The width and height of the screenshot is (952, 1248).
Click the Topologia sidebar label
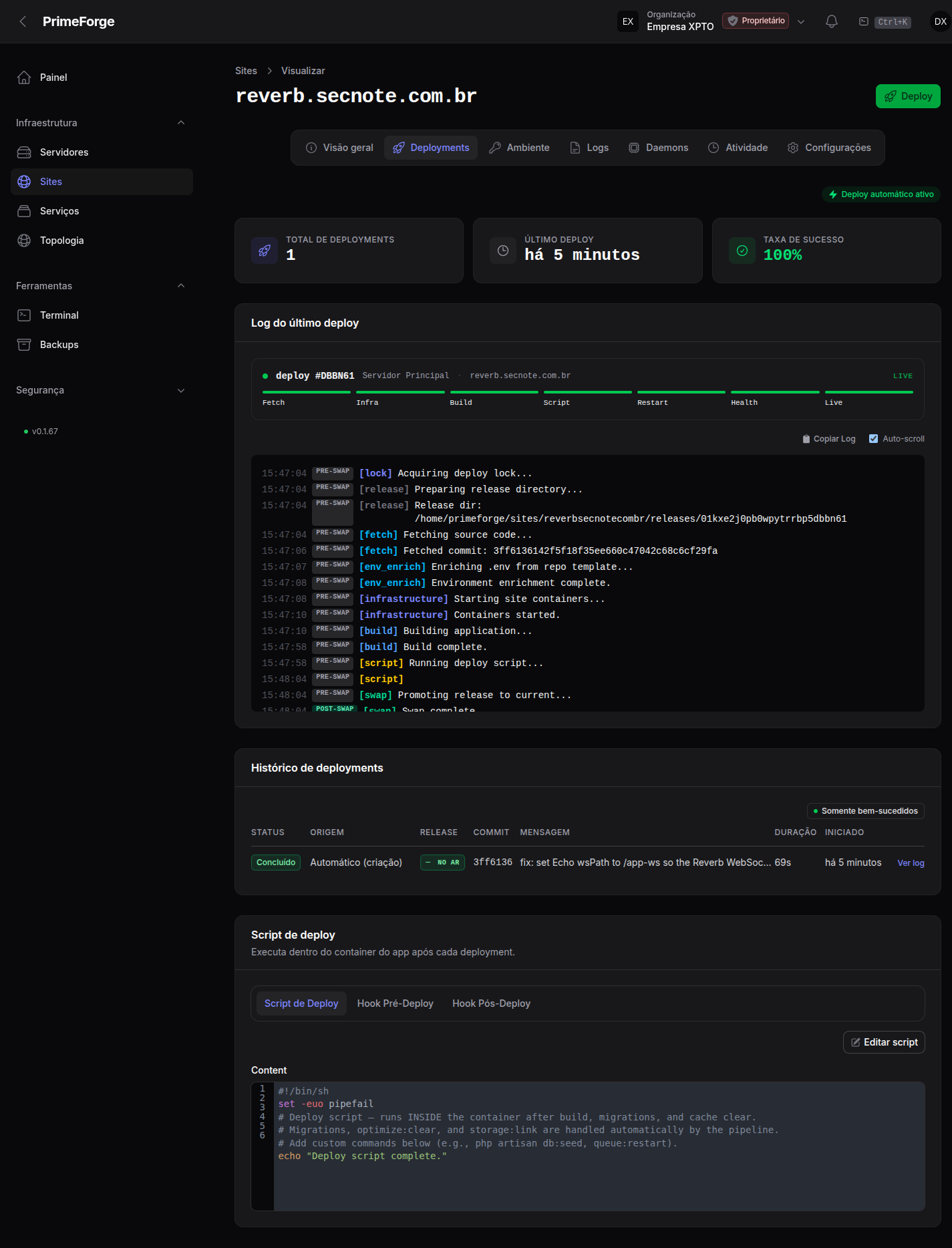[62, 241]
